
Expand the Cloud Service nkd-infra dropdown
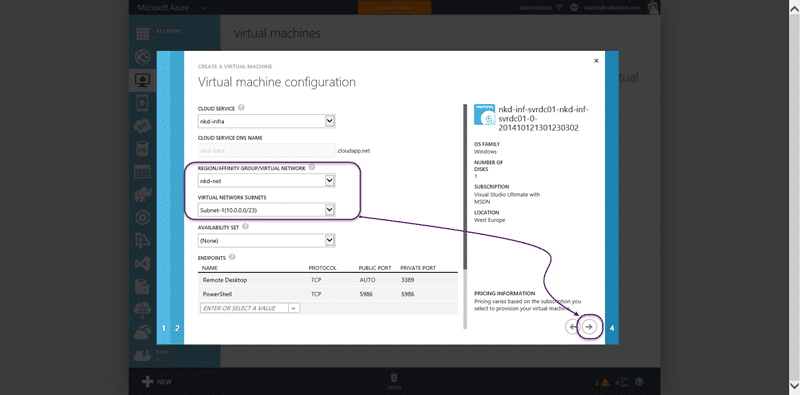[x=266, y=121]
